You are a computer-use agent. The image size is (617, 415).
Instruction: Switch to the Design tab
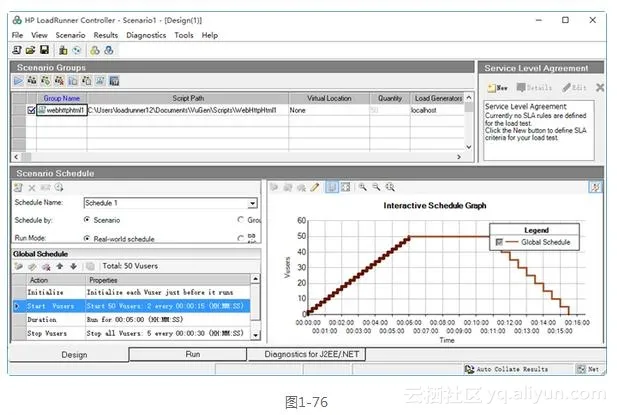coord(69,355)
